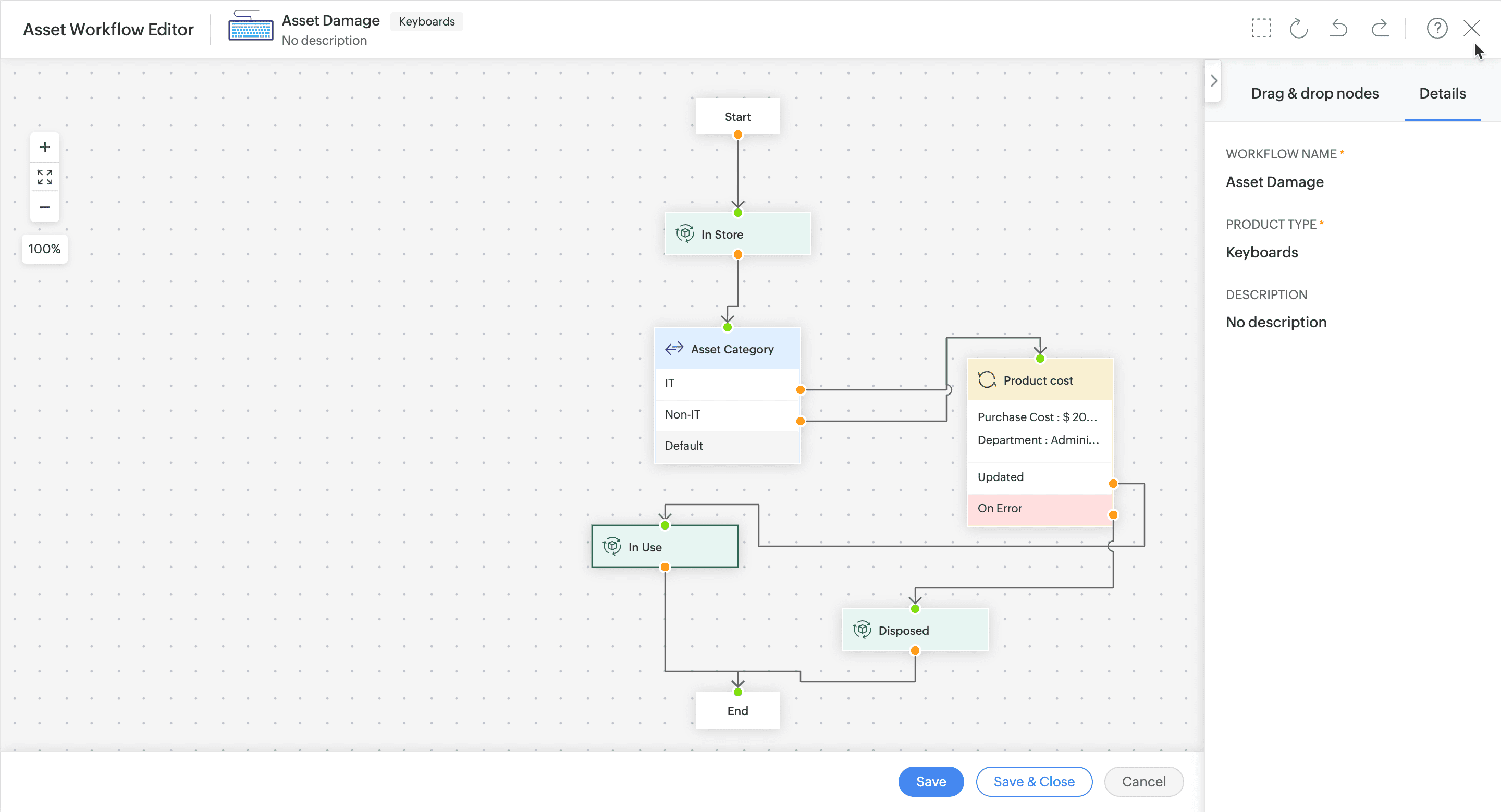Click the keyboard product type icon
1501x812 pixels.
tap(250, 27)
